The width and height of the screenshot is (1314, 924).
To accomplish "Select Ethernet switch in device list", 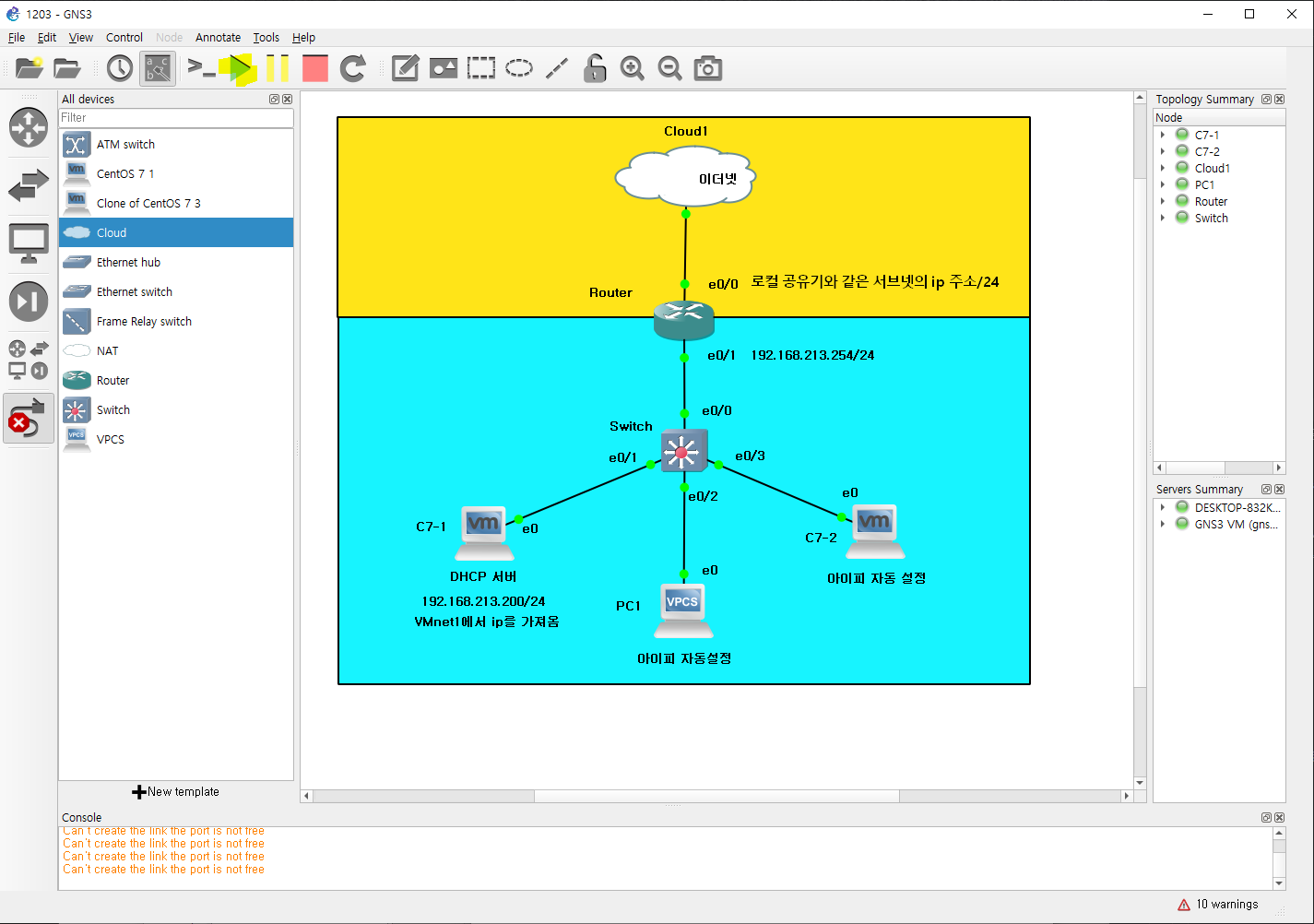I will point(176,292).
